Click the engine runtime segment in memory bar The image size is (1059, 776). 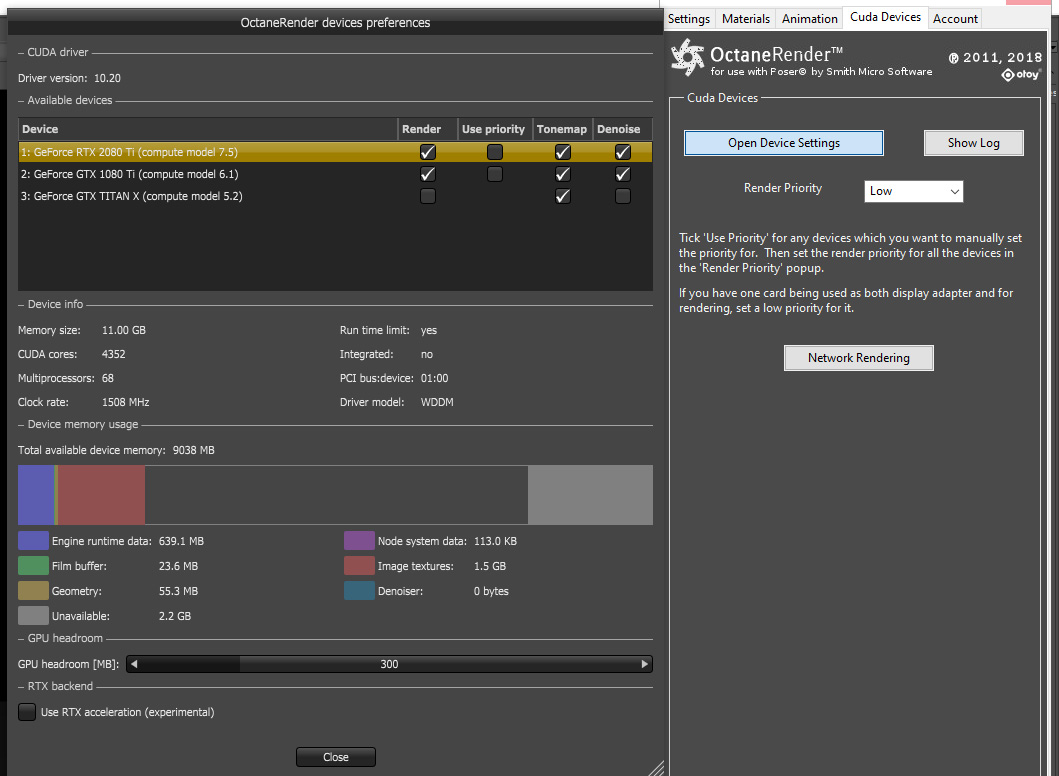[36, 494]
